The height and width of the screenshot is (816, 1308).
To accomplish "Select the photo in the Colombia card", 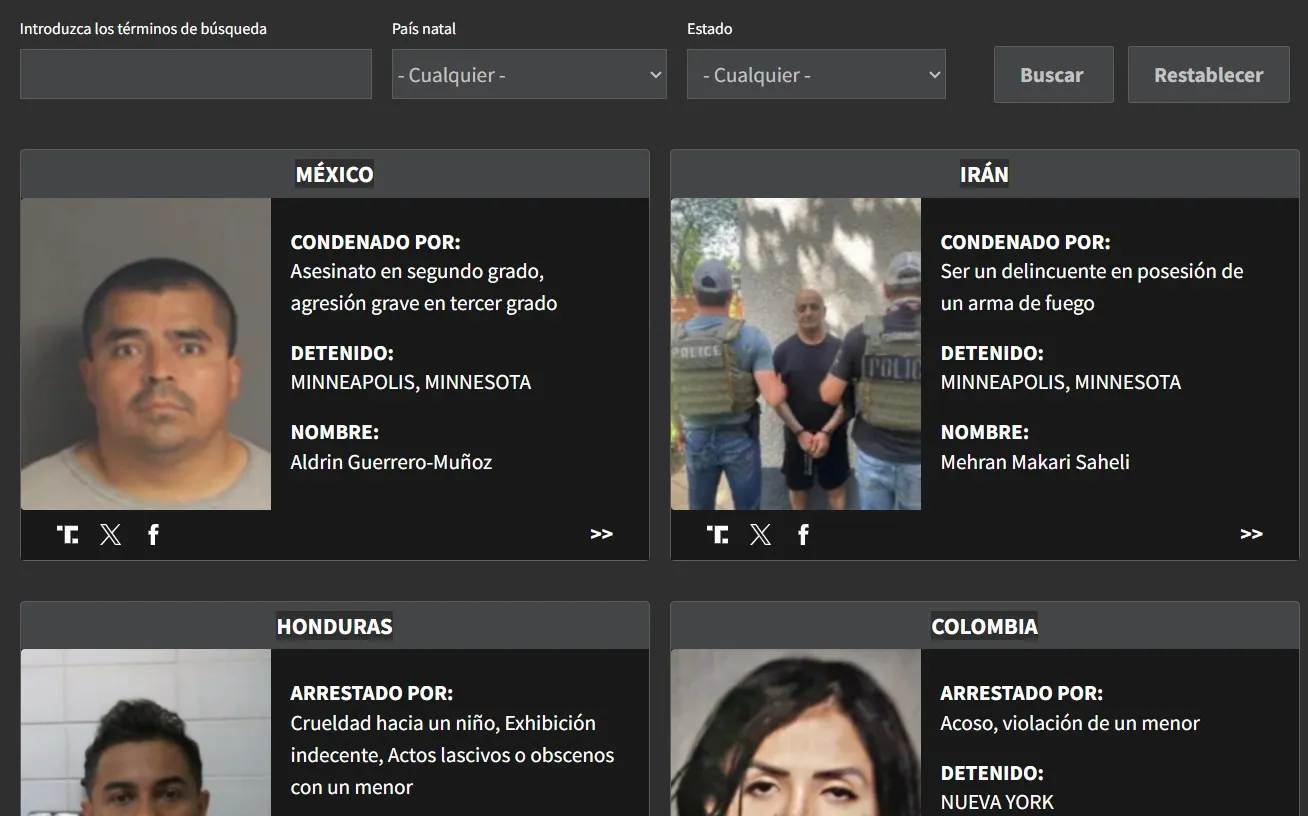I will click(x=796, y=732).
